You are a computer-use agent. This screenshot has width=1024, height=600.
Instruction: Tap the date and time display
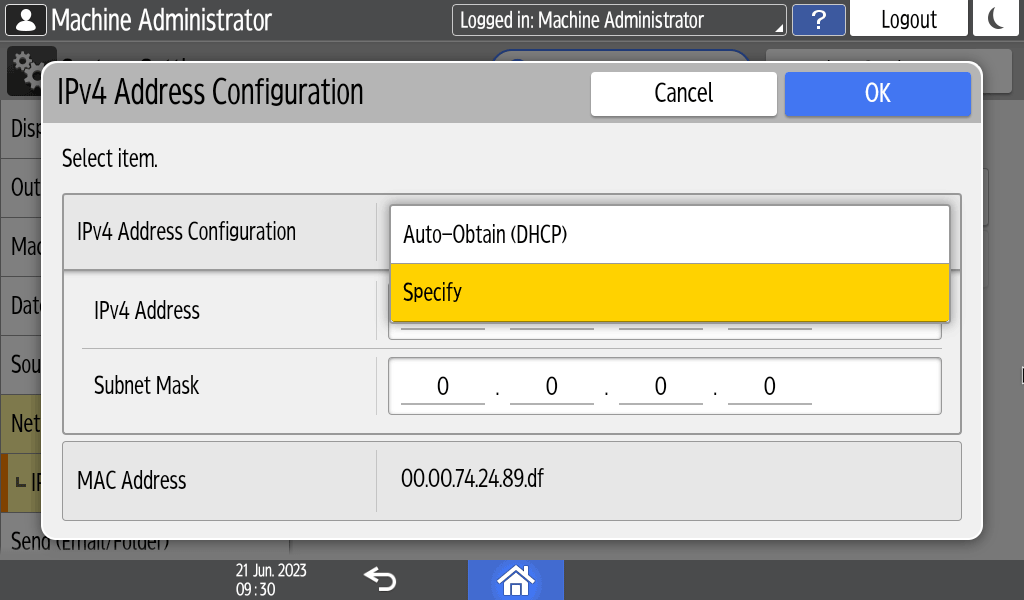pyautogui.click(x=271, y=579)
